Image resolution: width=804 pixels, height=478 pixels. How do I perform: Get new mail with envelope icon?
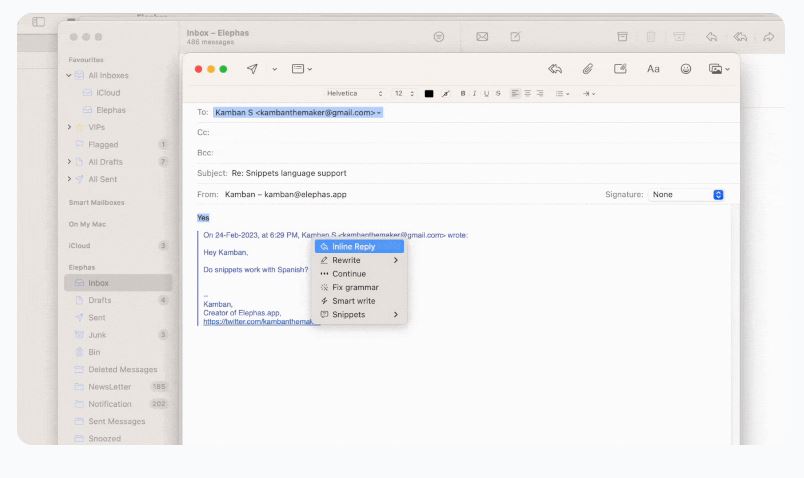pyautogui.click(x=482, y=37)
